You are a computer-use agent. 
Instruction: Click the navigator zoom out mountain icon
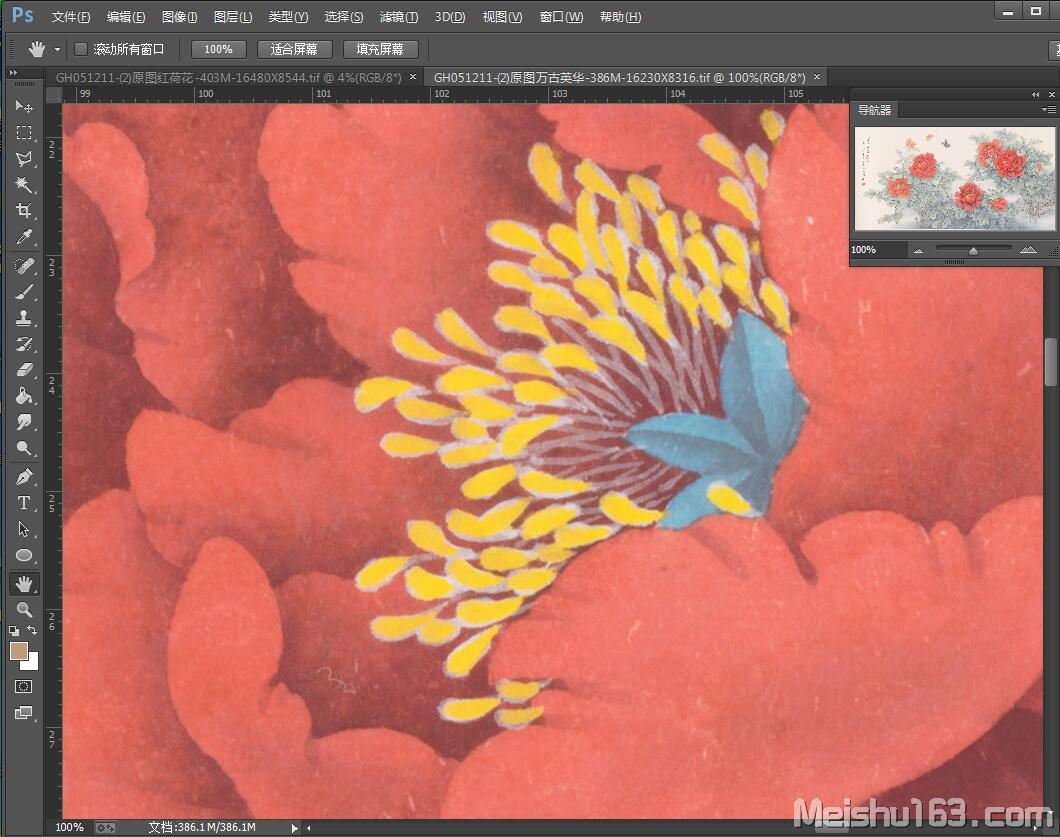[918, 251]
